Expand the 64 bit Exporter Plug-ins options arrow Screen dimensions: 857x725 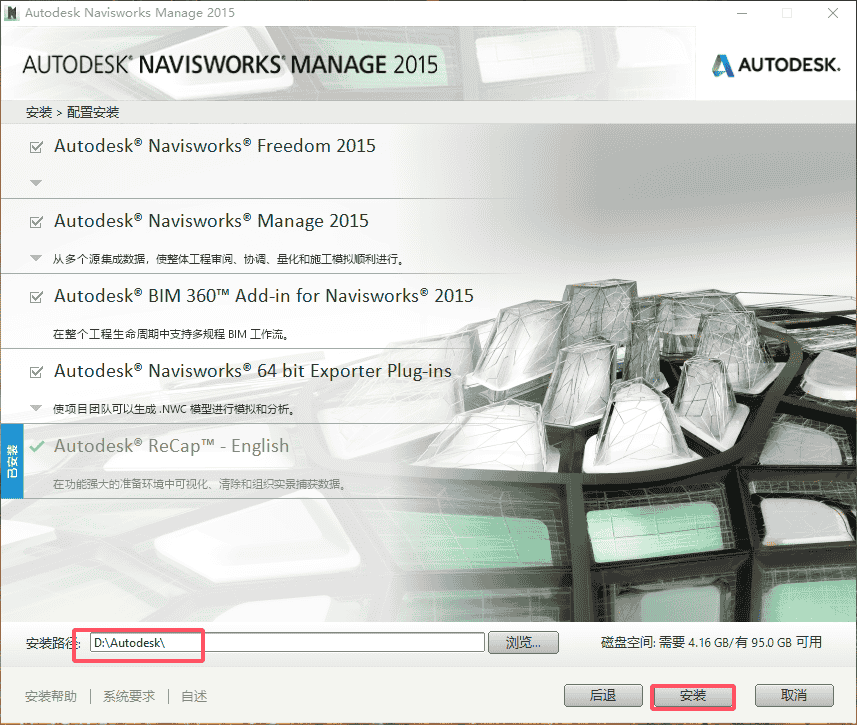(x=36, y=408)
